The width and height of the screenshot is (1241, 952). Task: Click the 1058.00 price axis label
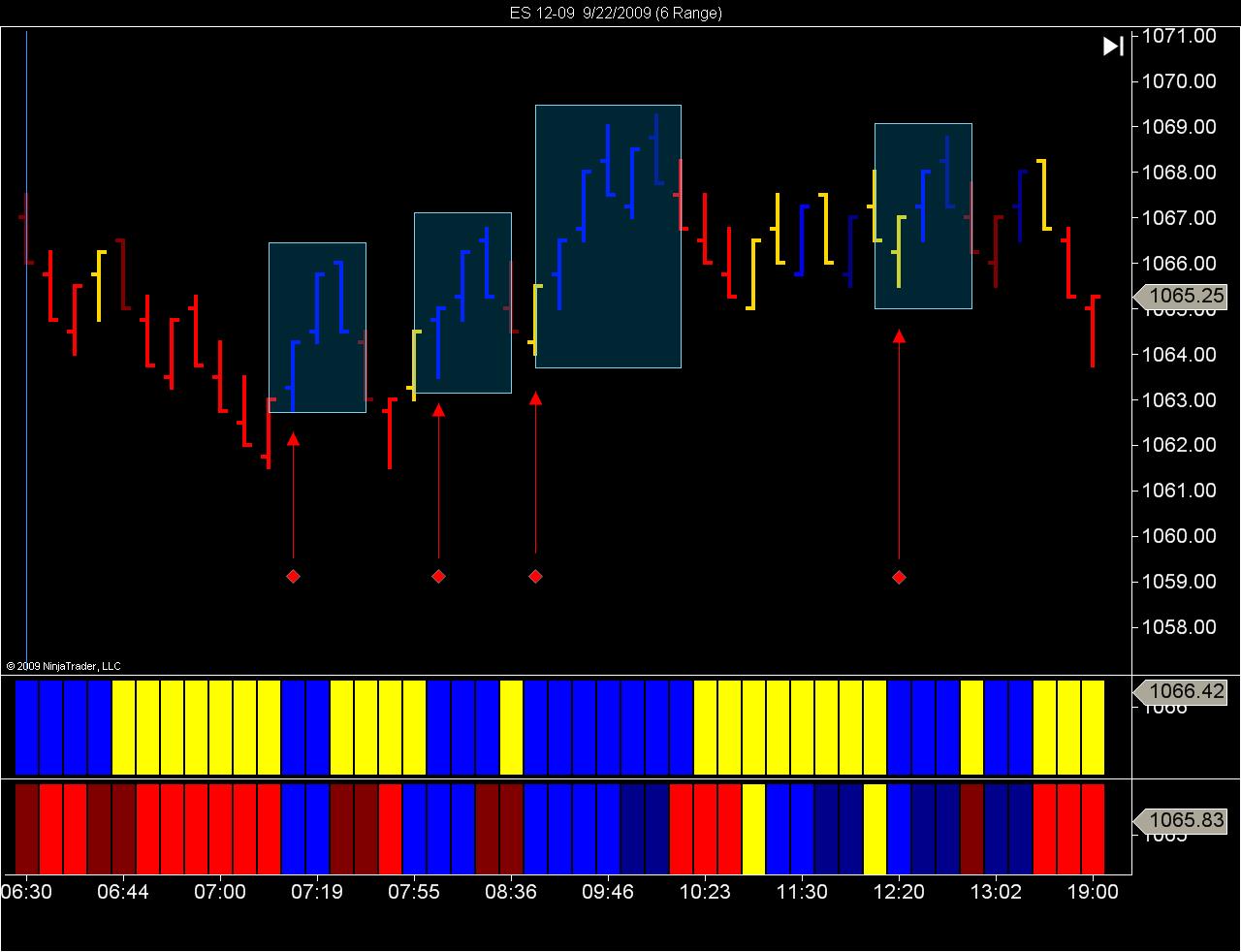1179,627
